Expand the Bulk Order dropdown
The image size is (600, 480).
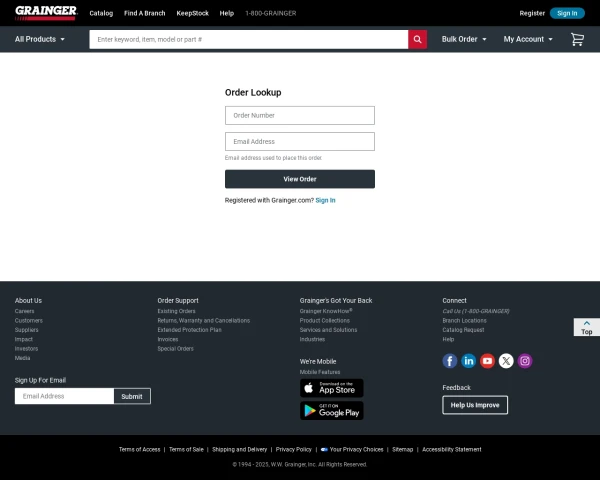(x=464, y=39)
